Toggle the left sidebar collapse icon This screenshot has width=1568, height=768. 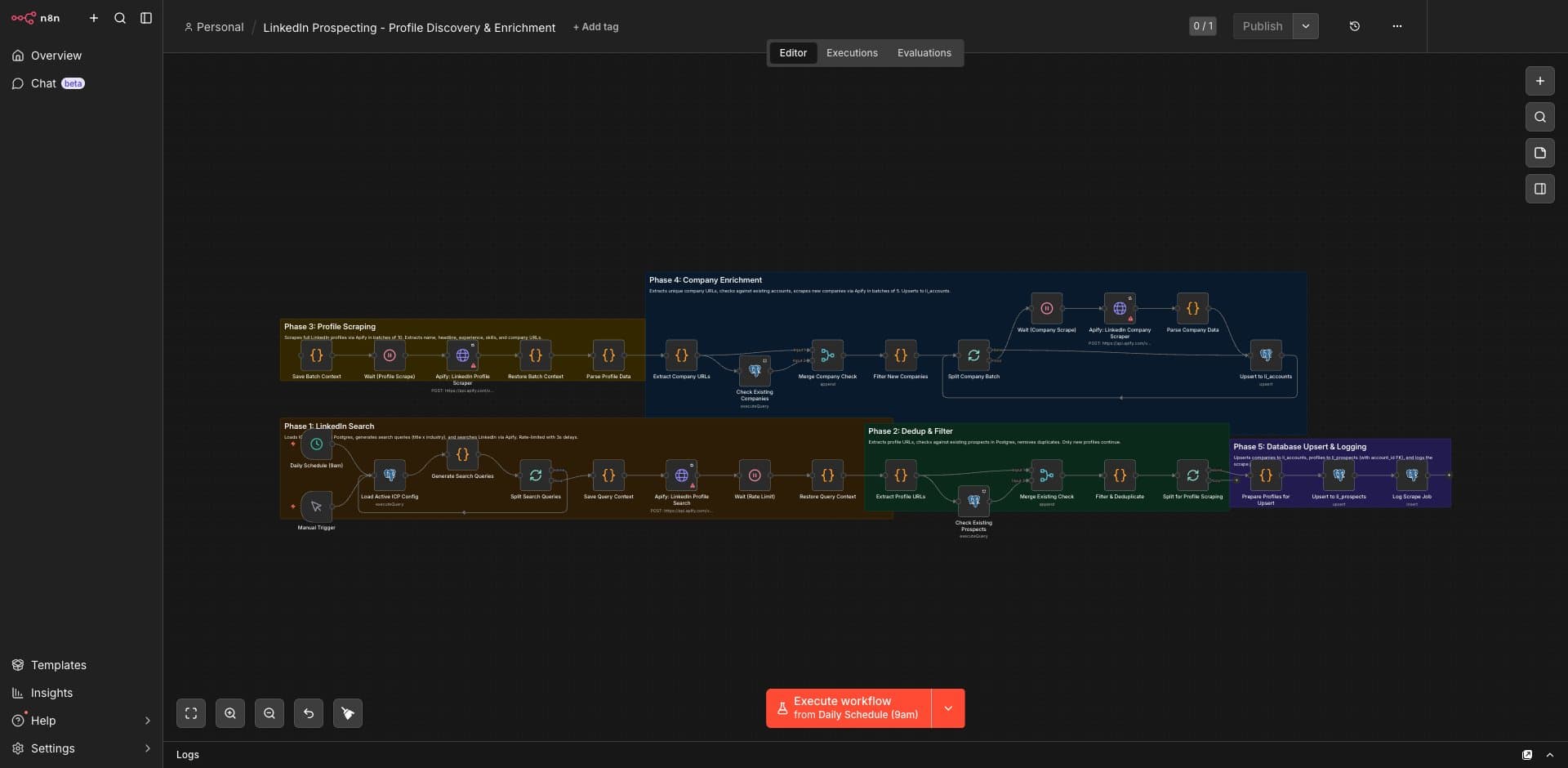(x=146, y=18)
